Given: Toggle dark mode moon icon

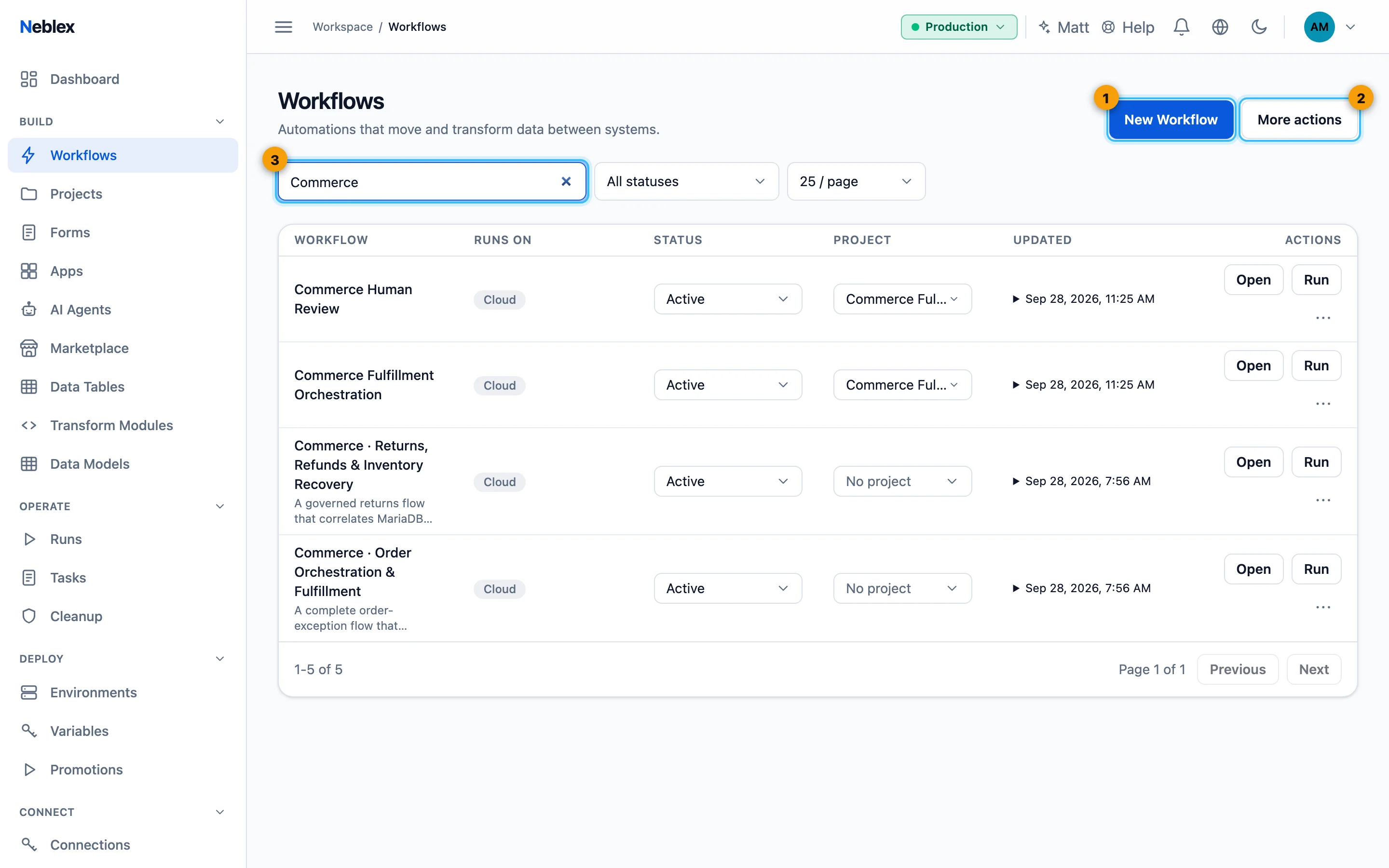Looking at the screenshot, I should (1259, 27).
